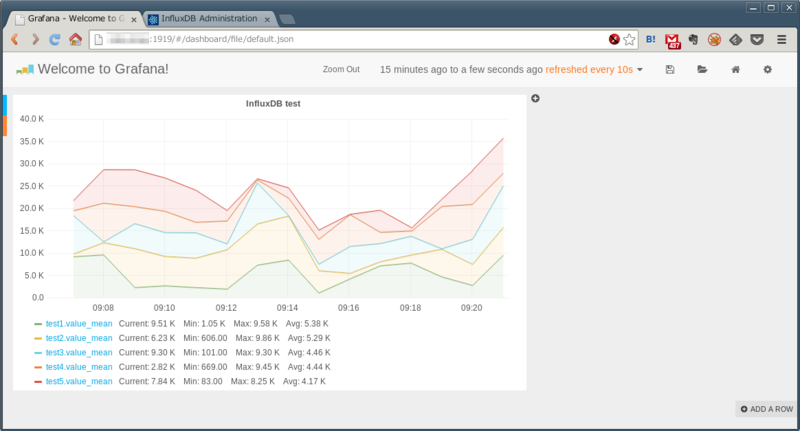
Task: Toggle test2.value_mean series in legend
Action: click(x=79, y=338)
